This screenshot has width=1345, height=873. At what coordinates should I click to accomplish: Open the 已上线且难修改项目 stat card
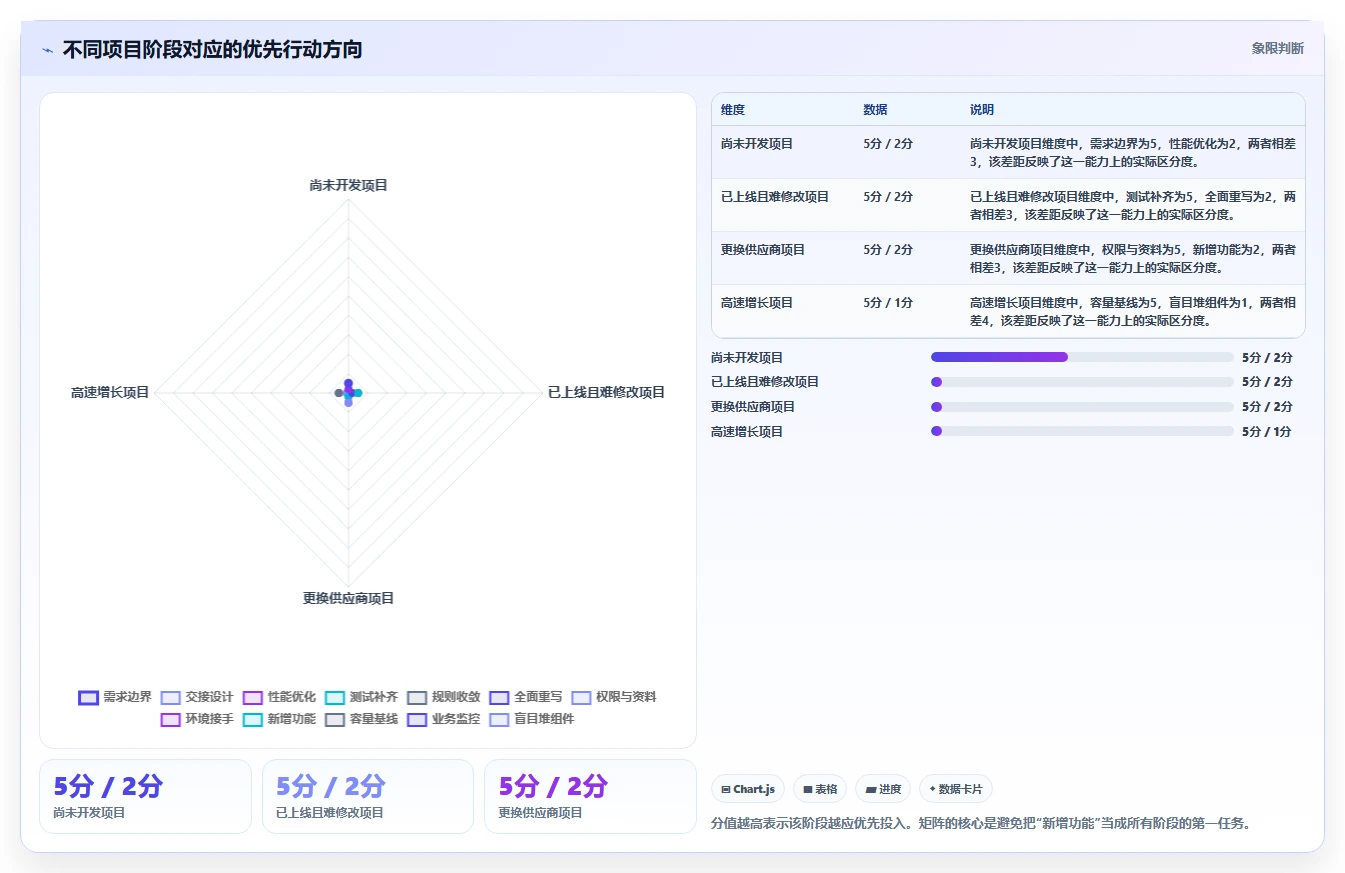pos(368,796)
